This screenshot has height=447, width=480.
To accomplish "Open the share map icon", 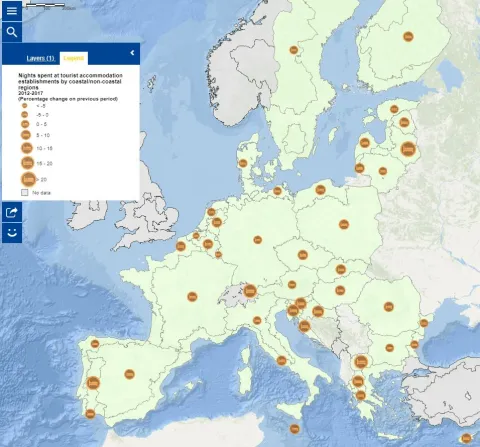I will tap(12, 212).
